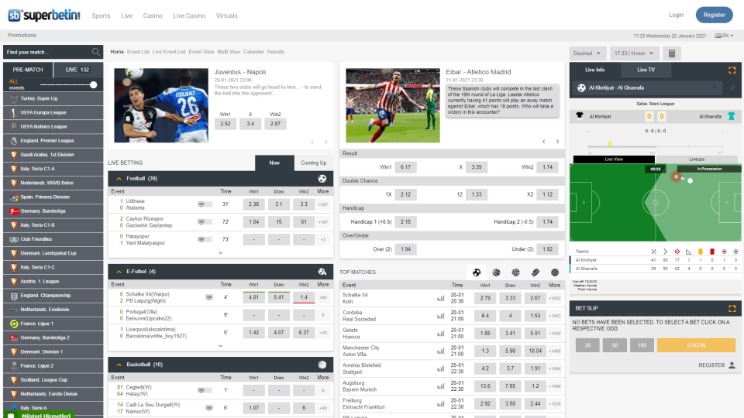Screen dimensions: 744x418
Task: Click the search magnifier icon
Action: [x=96, y=52]
